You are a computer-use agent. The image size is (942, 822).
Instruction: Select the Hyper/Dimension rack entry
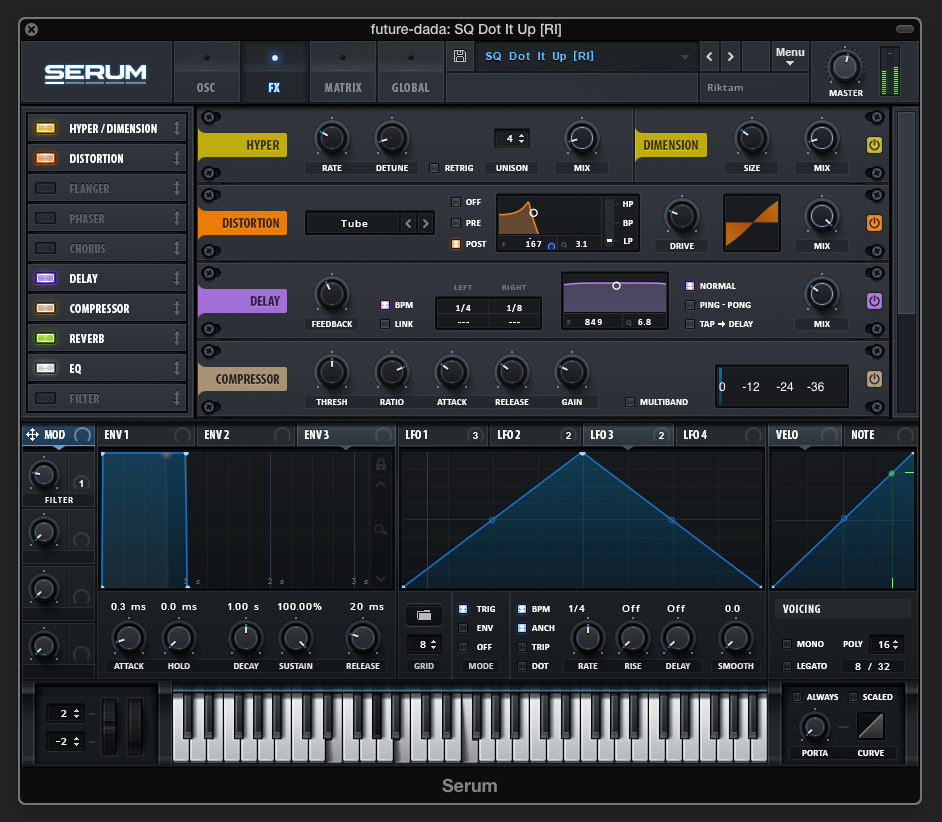coord(107,128)
